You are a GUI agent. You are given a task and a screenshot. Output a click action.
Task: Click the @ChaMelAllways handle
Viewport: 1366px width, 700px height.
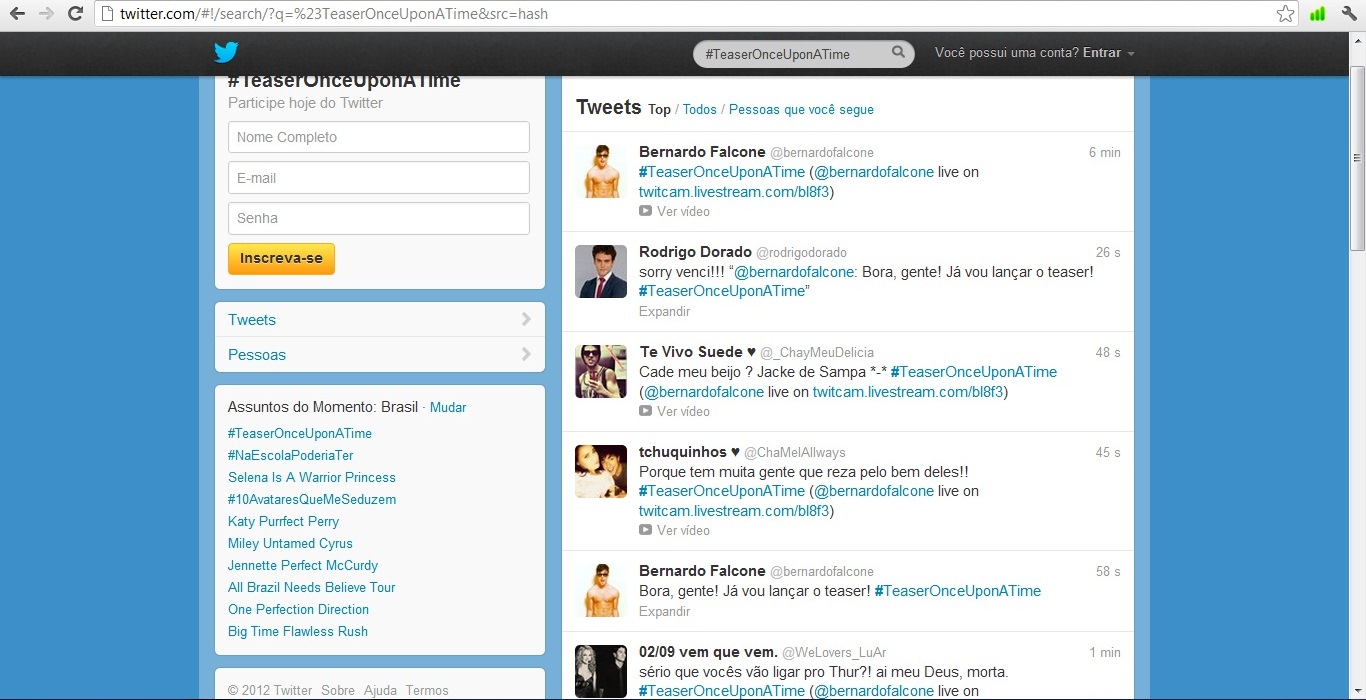794,453
